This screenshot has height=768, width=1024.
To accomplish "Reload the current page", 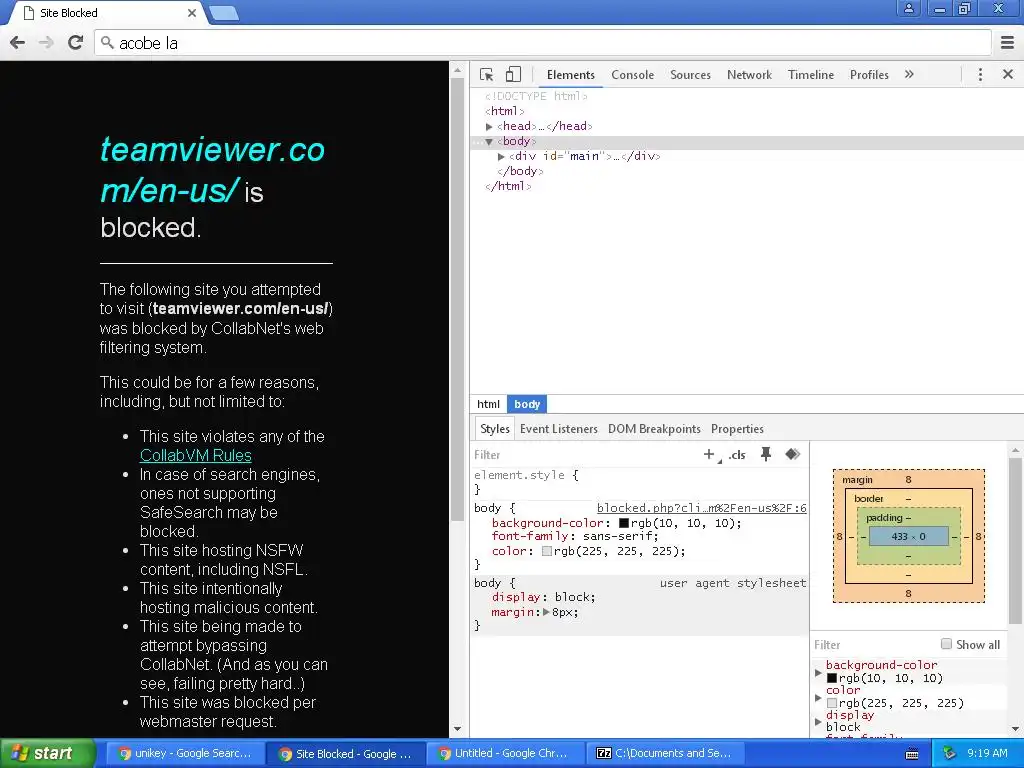I will 76,43.
